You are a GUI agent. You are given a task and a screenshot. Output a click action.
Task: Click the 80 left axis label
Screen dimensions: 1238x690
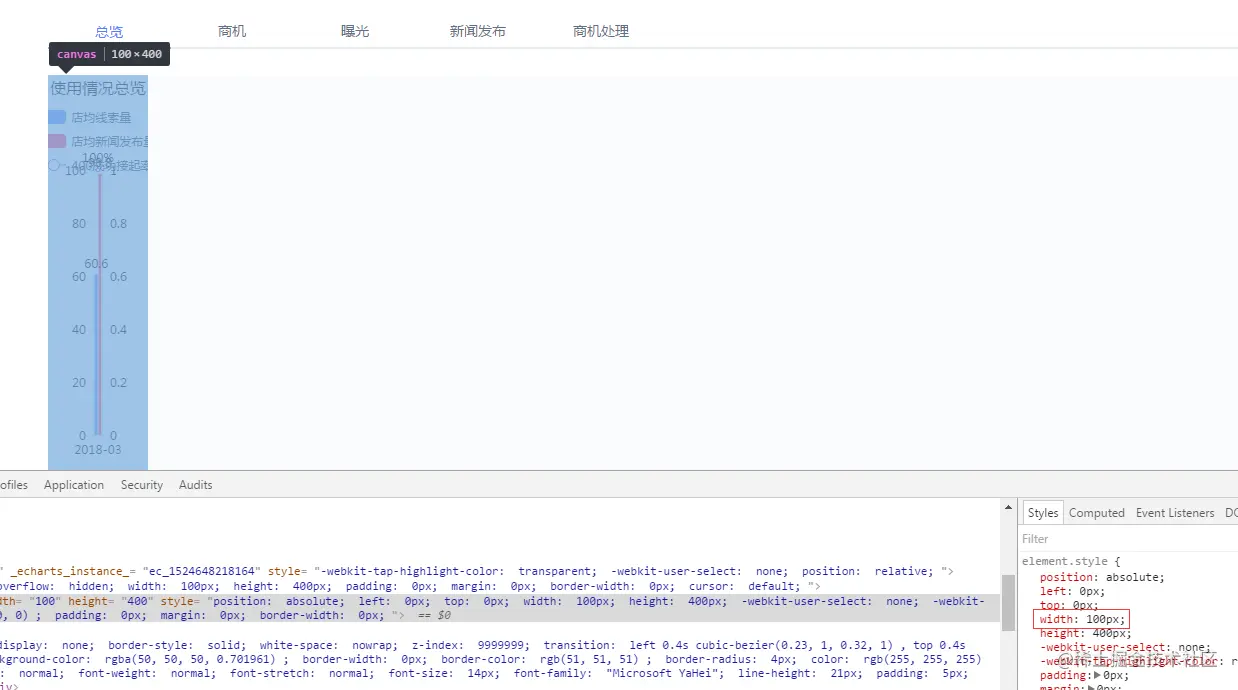79,224
